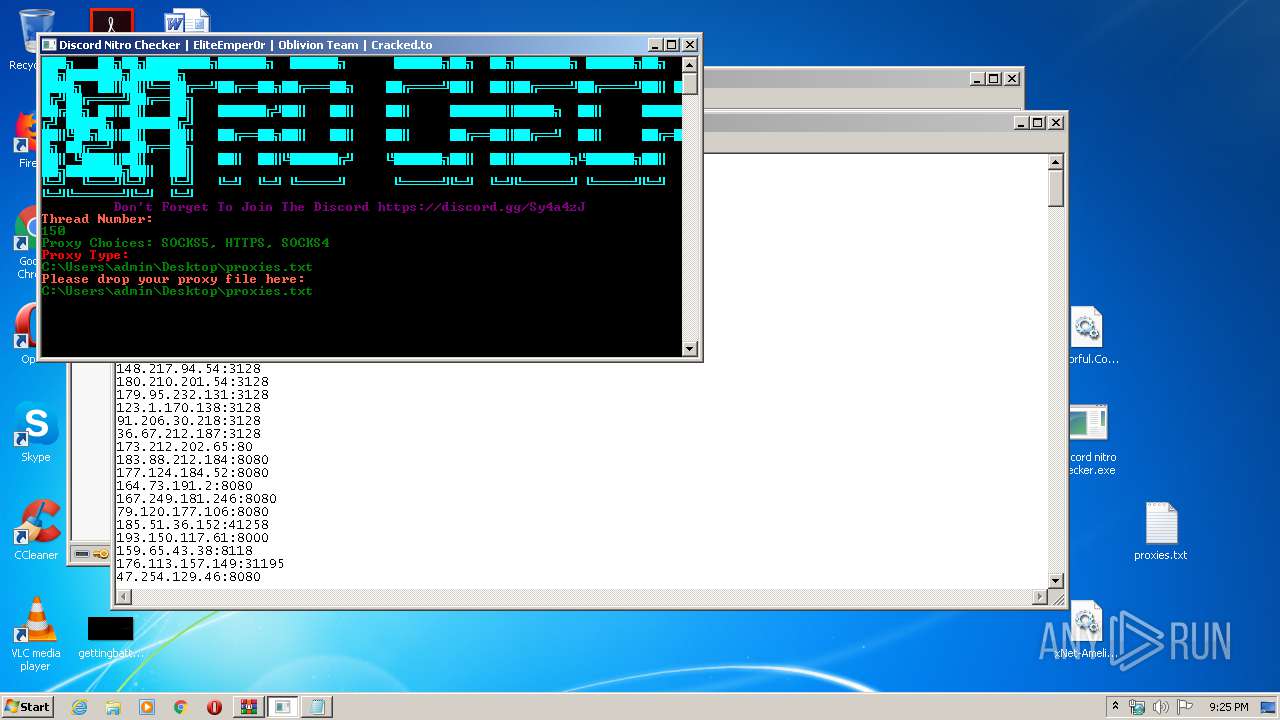
Task: Click proxy line 159.65.43.38:8118
Action: click(184, 551)
